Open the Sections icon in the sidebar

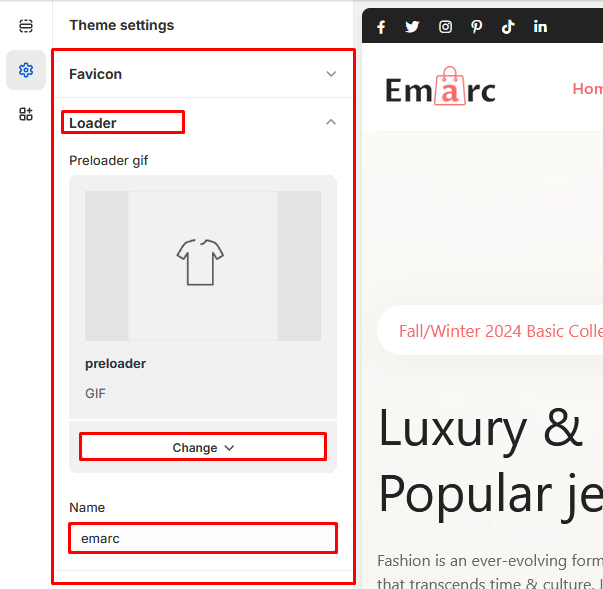[26, 26]
